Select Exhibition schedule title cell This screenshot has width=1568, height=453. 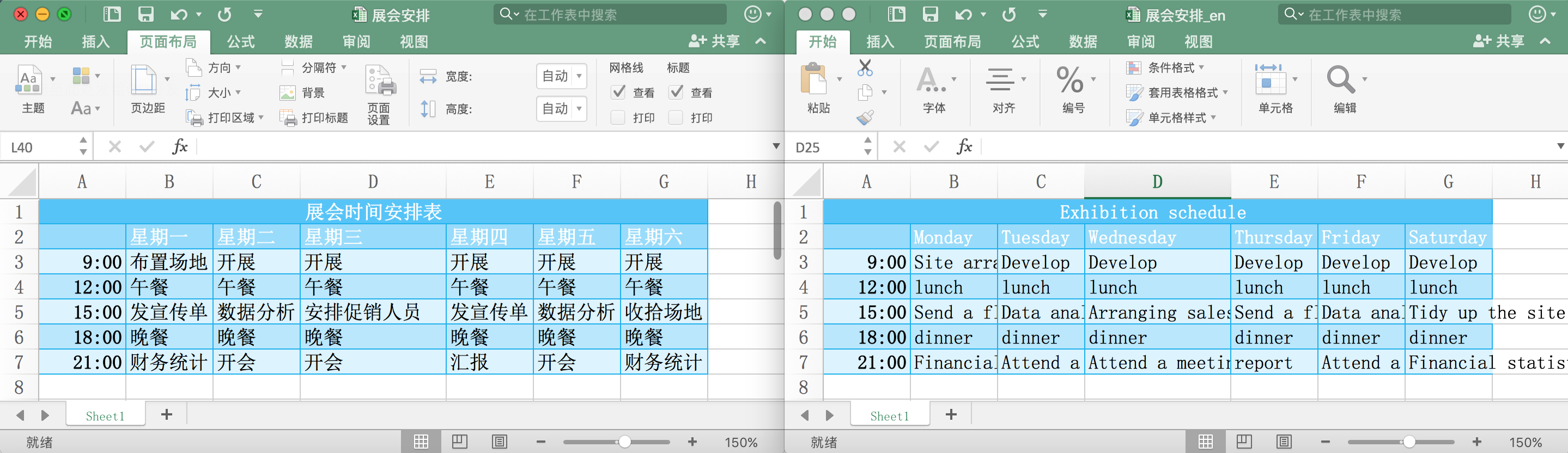coord(1158,212)
